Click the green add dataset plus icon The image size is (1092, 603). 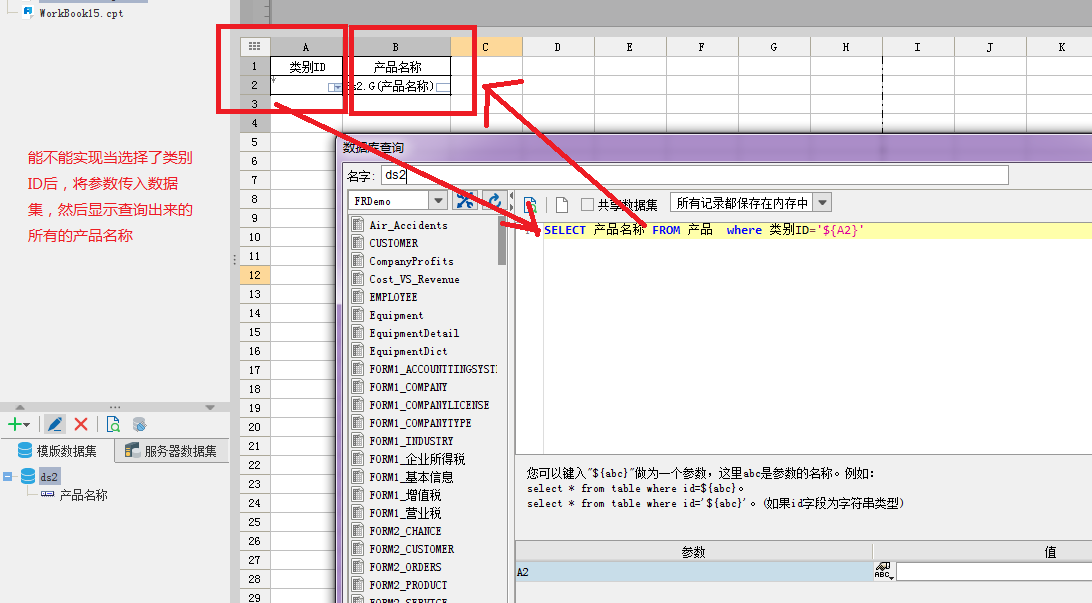[14, 424]
